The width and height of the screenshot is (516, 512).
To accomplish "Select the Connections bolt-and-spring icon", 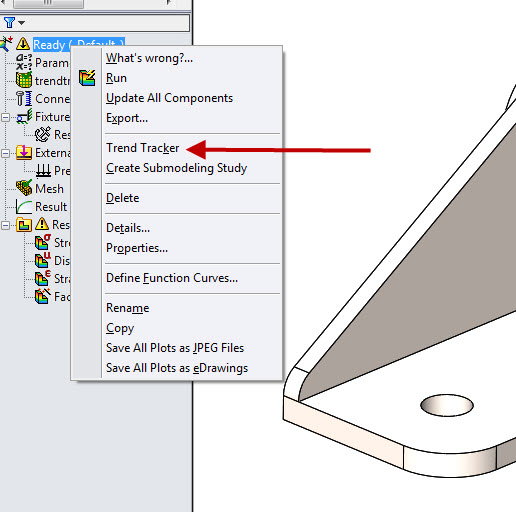I will pos(24,99).
